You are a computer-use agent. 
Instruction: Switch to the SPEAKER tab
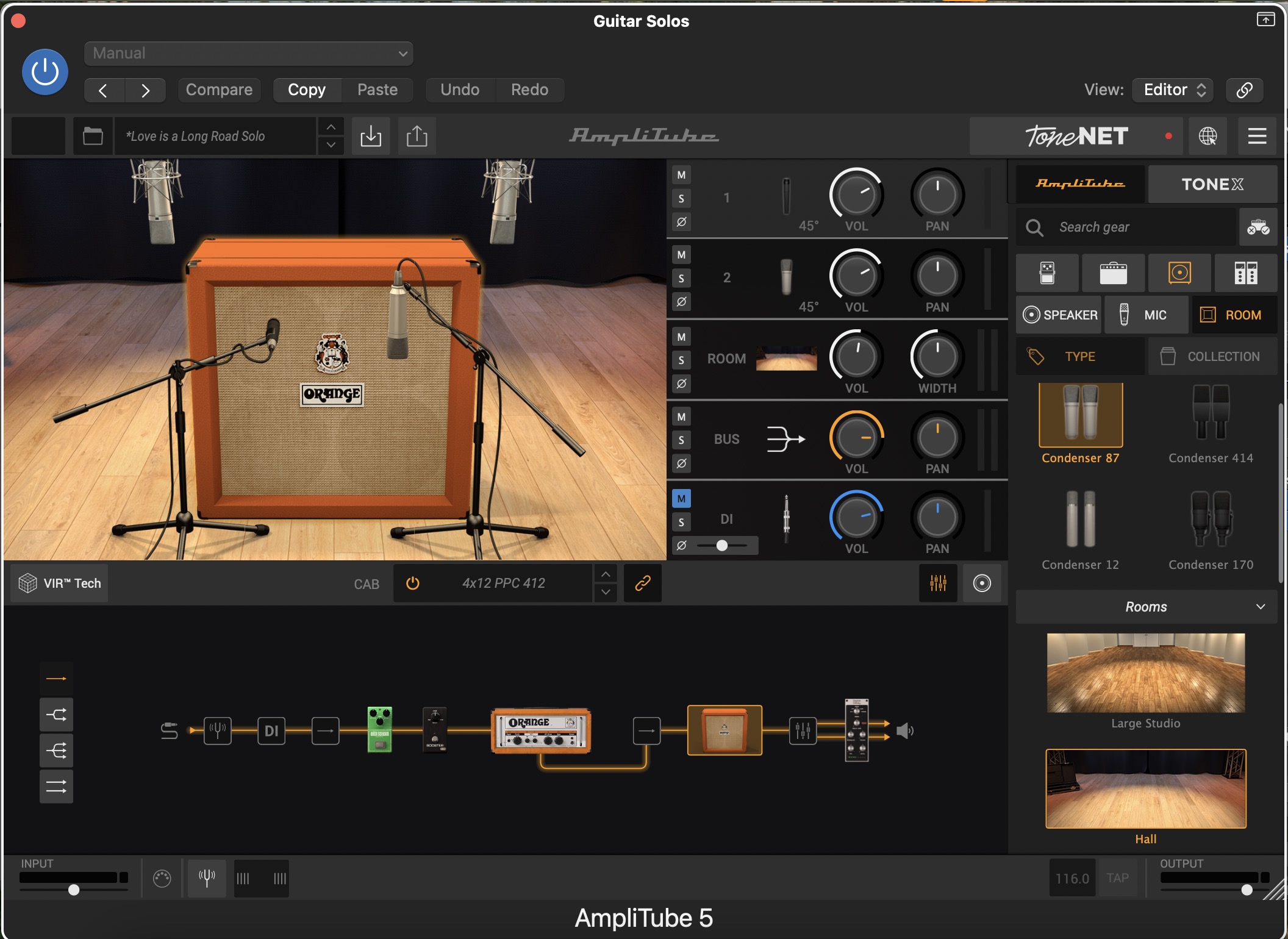point(1059,315)
